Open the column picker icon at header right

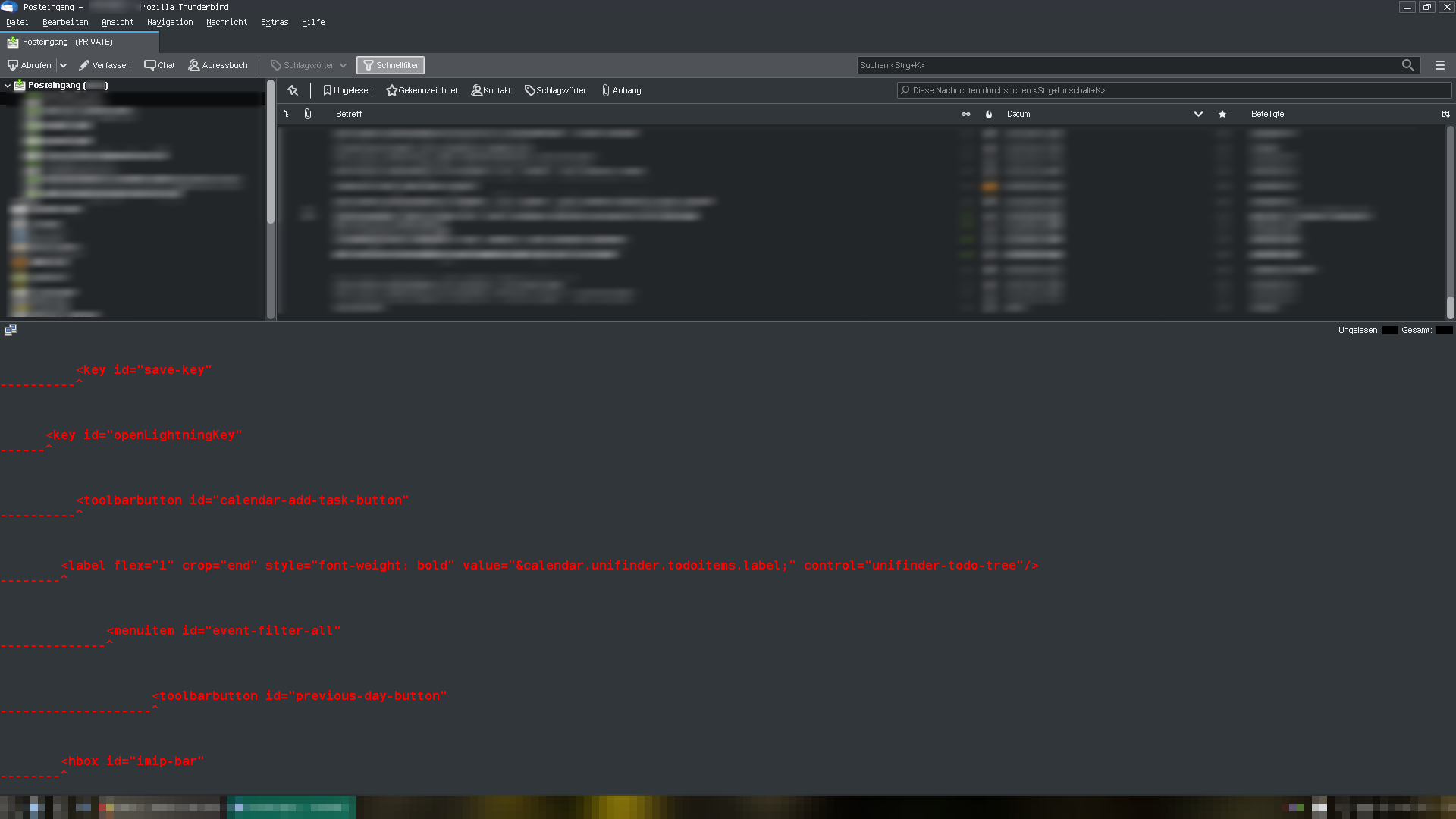coord(1445,114)
